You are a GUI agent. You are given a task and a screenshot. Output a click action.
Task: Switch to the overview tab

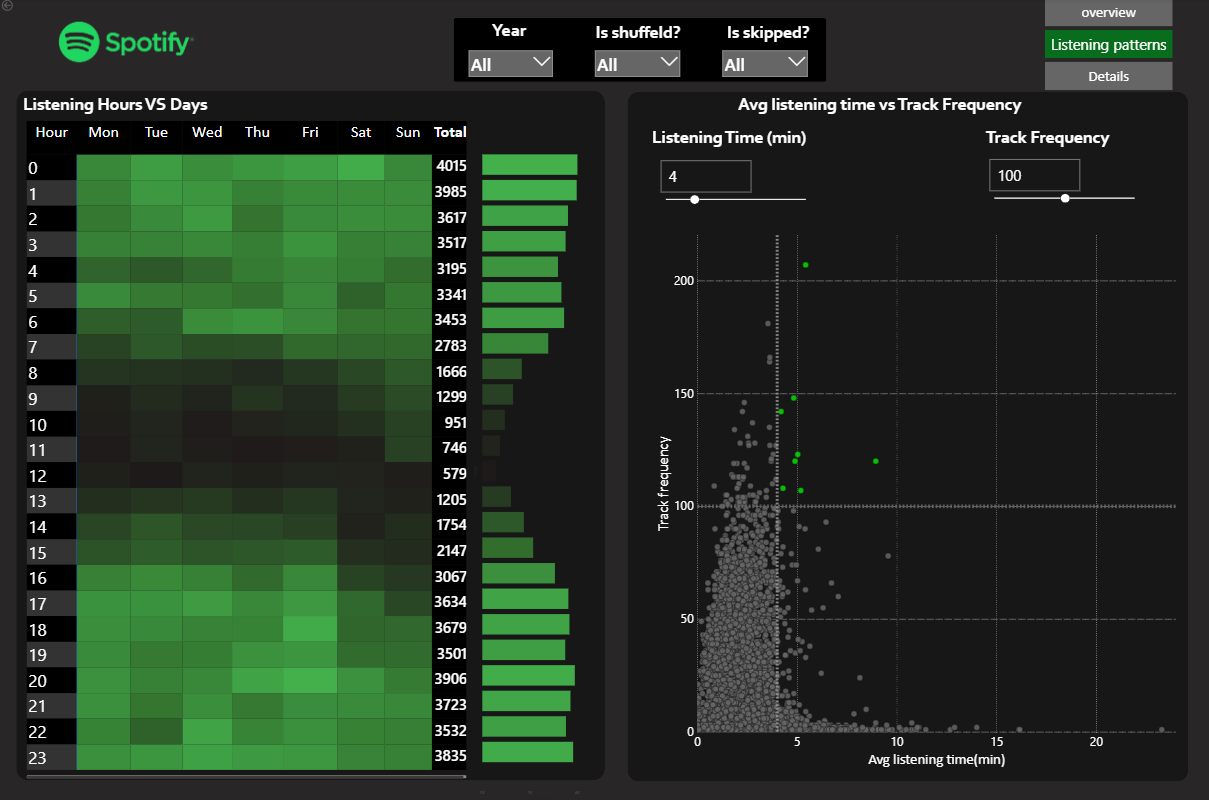(x=1107, y=12)
